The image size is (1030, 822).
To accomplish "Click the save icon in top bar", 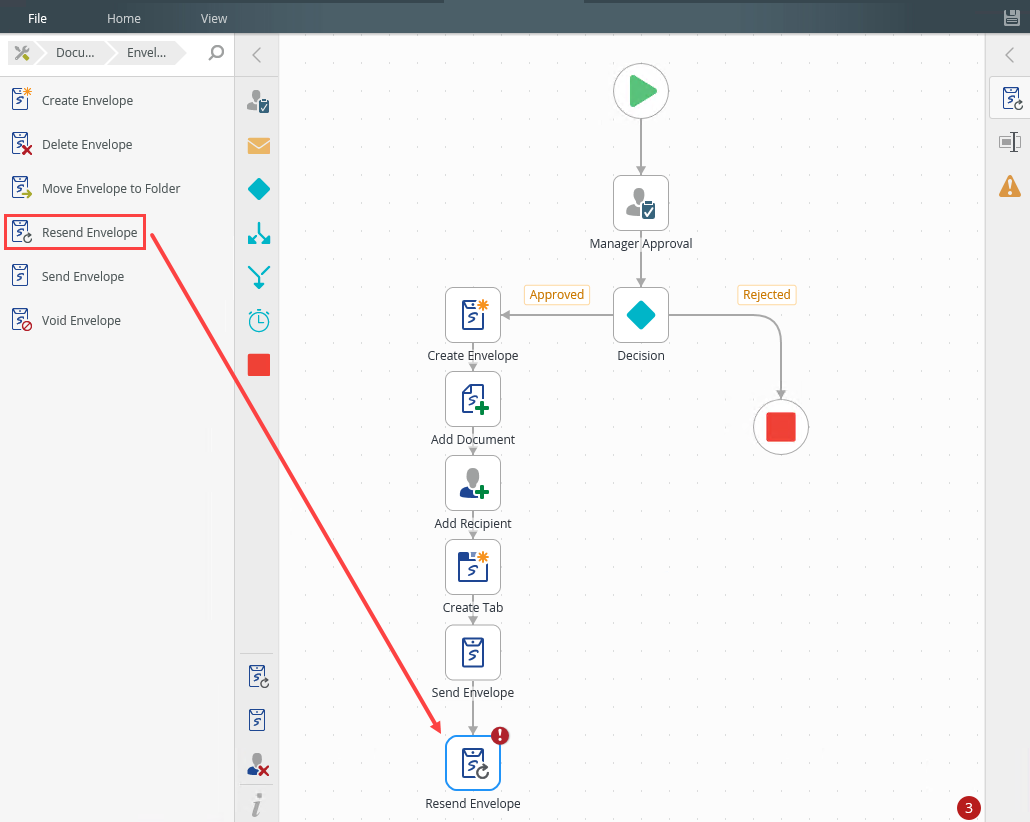I will pos(1012,18).
